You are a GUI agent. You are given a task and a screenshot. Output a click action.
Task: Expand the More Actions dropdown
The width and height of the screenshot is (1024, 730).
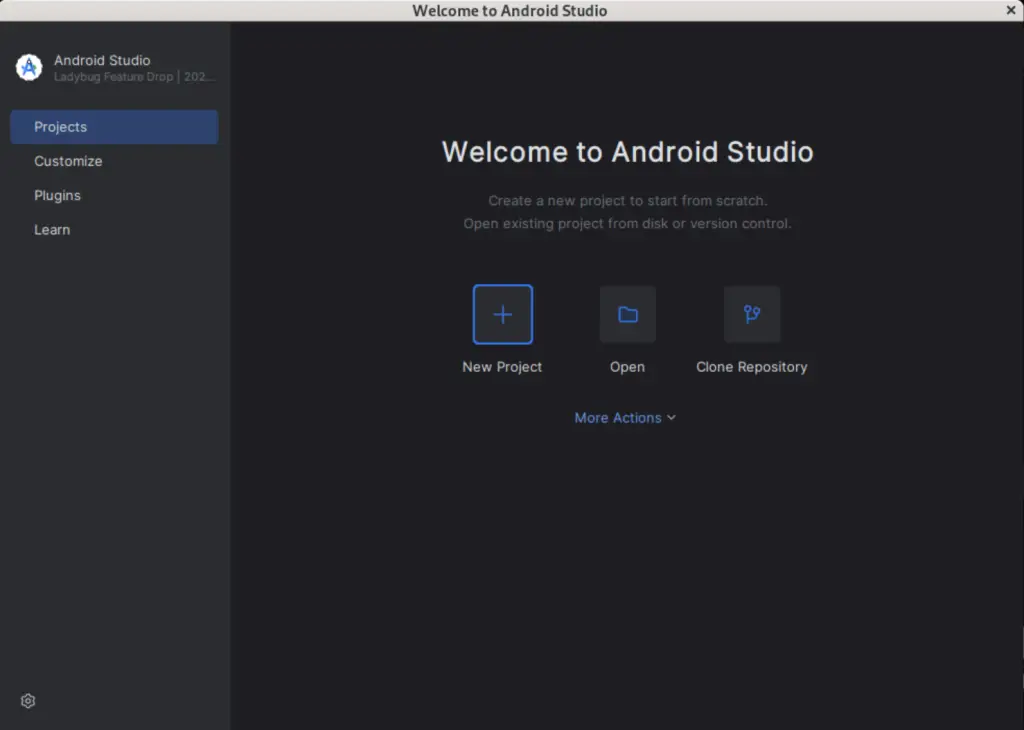(x=618, y=417)
